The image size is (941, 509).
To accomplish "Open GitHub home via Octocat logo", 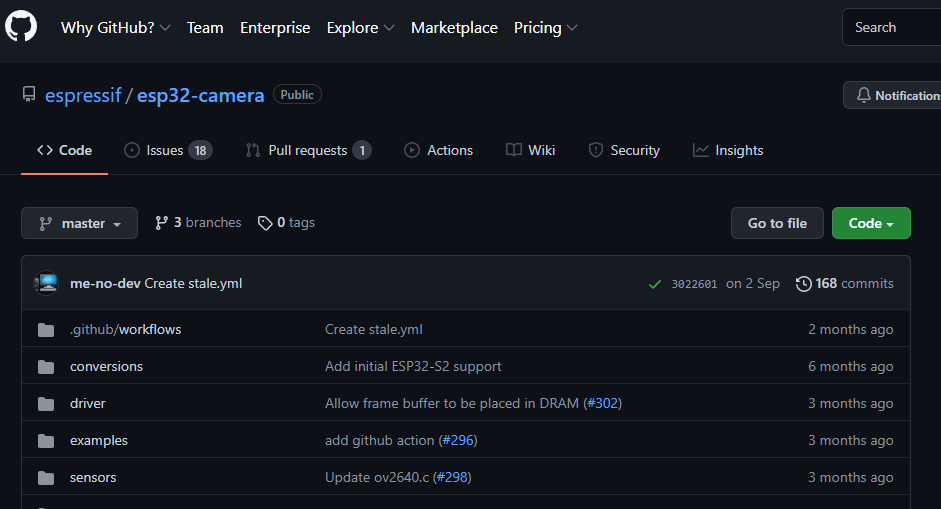I will tap(21, 26).
